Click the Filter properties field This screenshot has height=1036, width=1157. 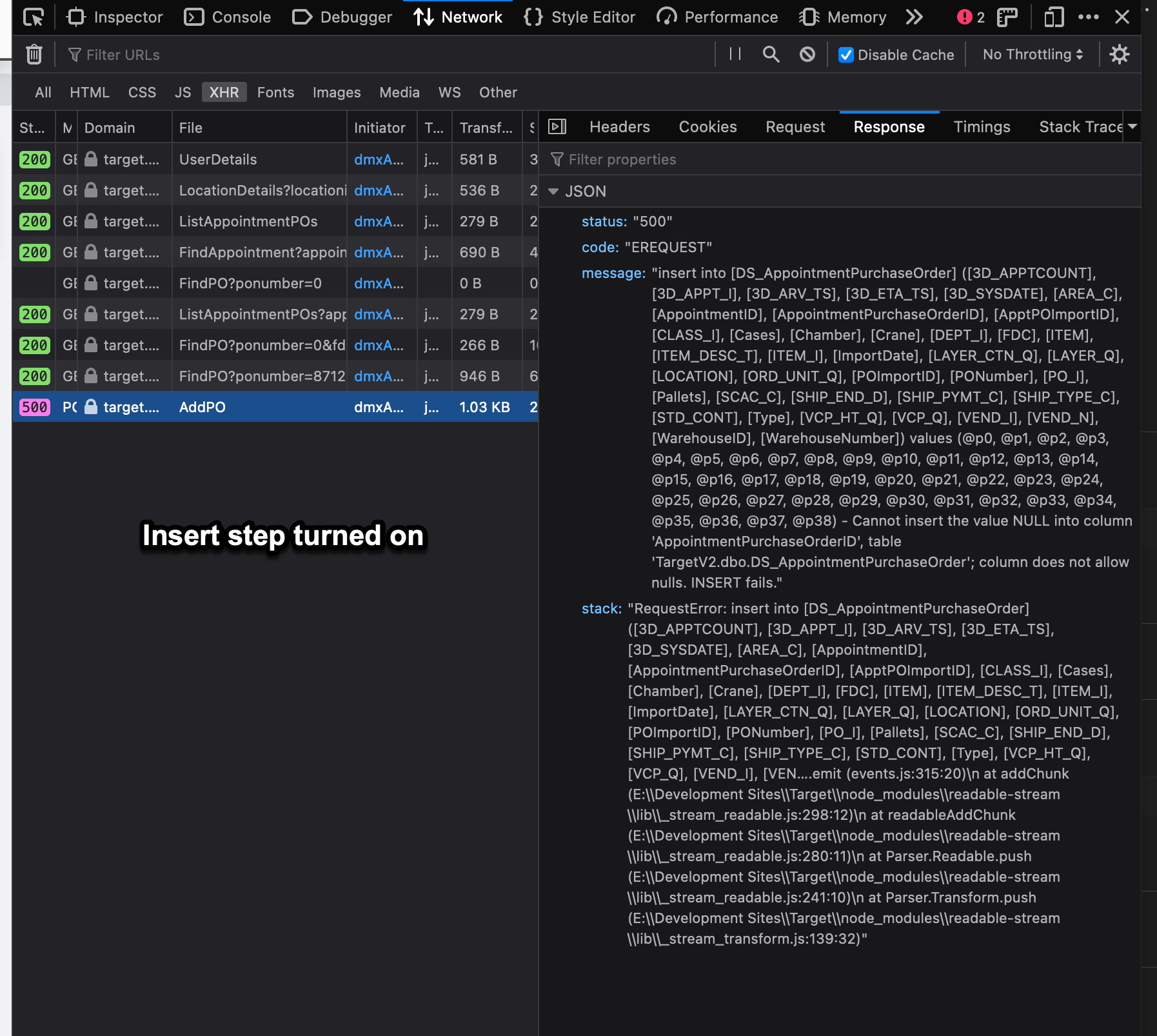point(840,159)
